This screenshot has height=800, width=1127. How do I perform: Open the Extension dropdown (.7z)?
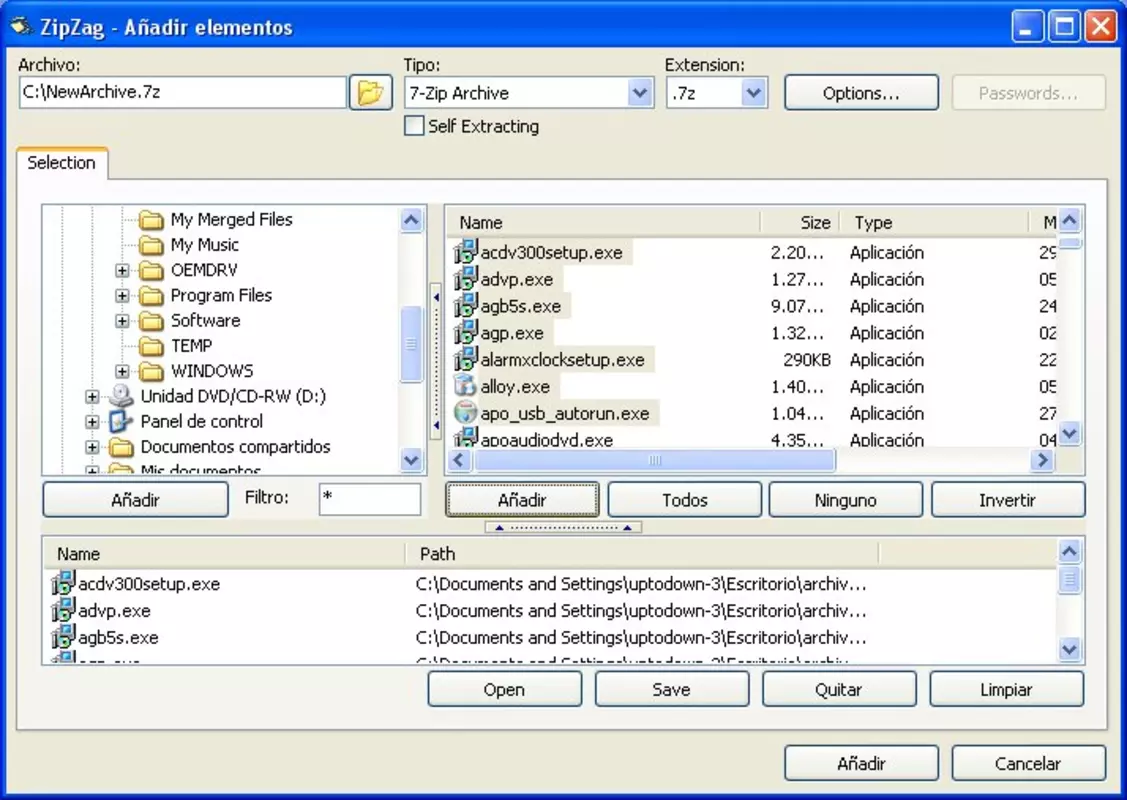[x=753, y=93]
